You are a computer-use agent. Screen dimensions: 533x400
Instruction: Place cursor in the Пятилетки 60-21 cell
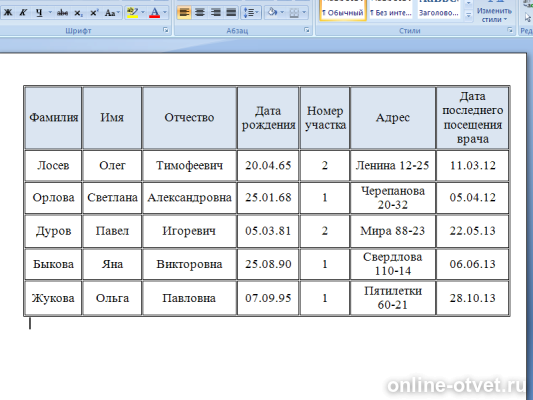(393, 298)
